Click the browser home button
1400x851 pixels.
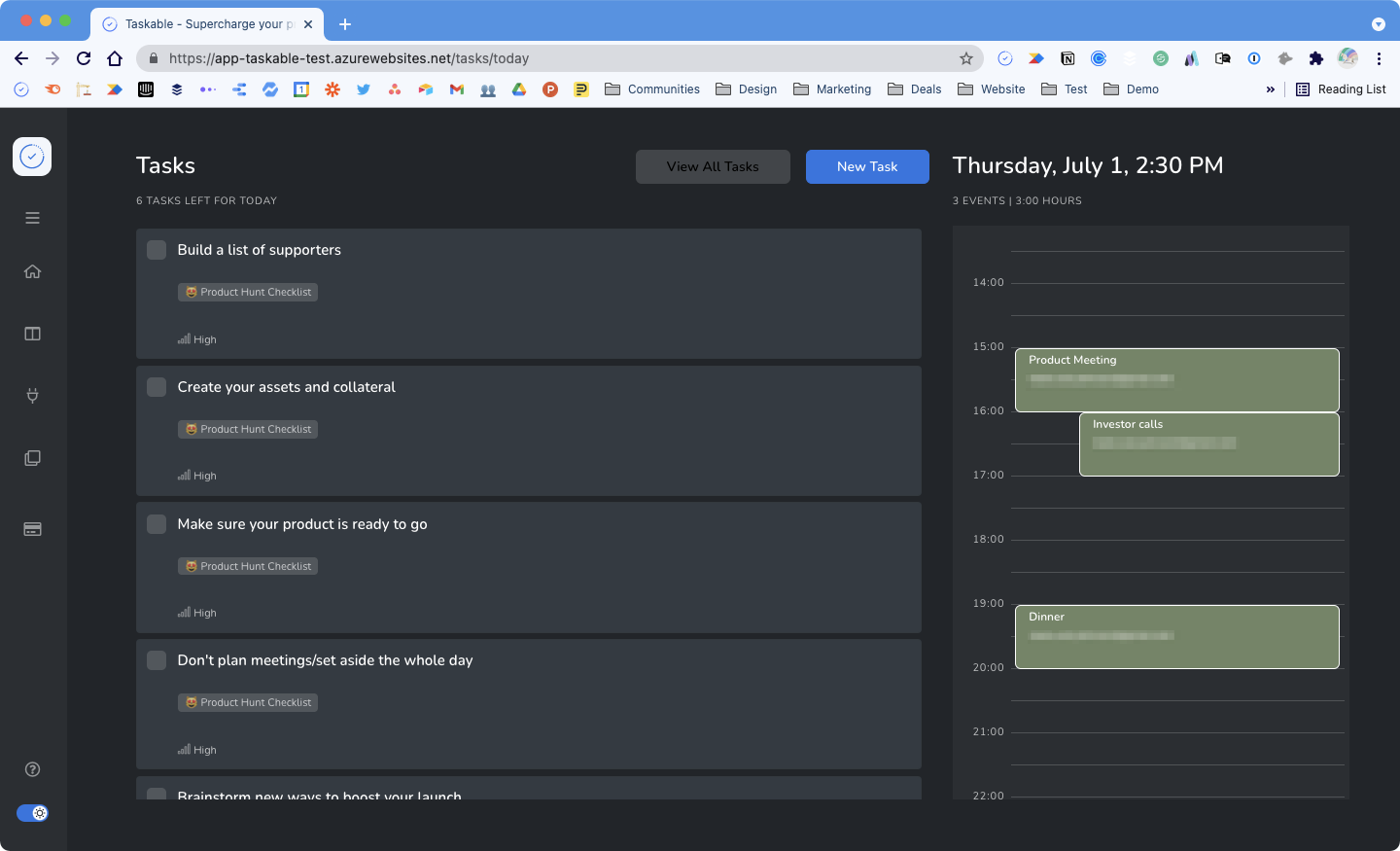[115, 58]
